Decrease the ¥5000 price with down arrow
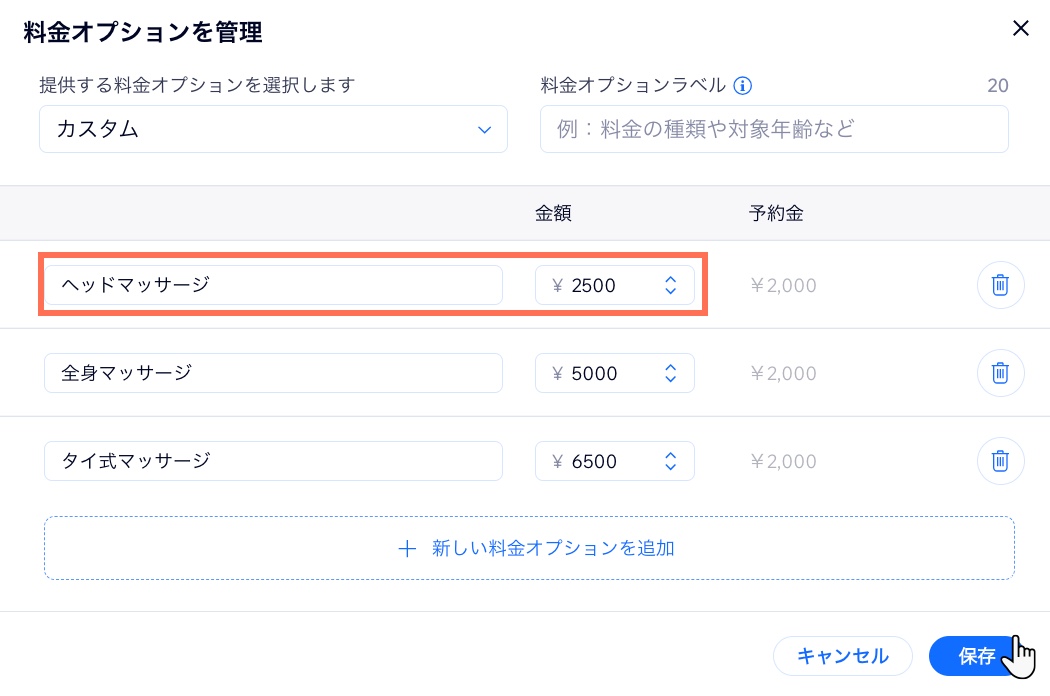The height and width of the screenshot is (696, 1050). pyautogui.click(x=671, y=380)
